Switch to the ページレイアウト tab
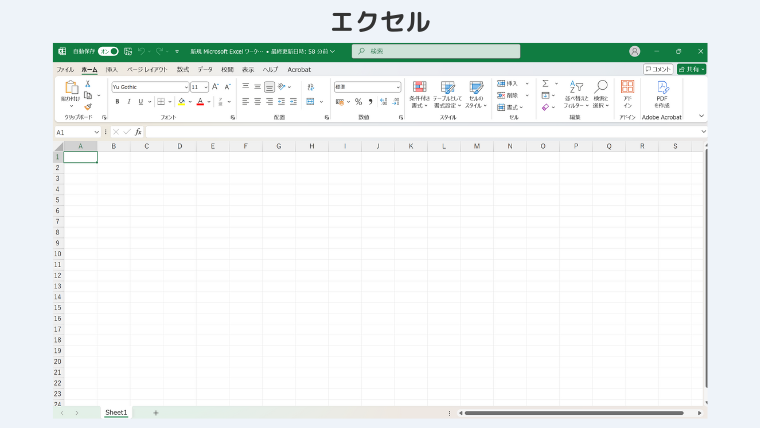The image size is (760, 428). tap(147, 70)
